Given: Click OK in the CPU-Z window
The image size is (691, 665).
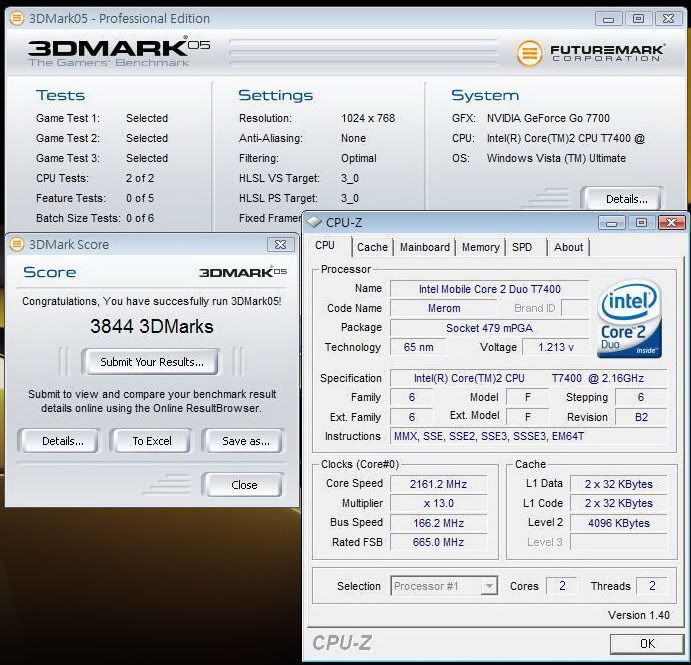Looking at the screenshot, I should click(x=647, y=644).
